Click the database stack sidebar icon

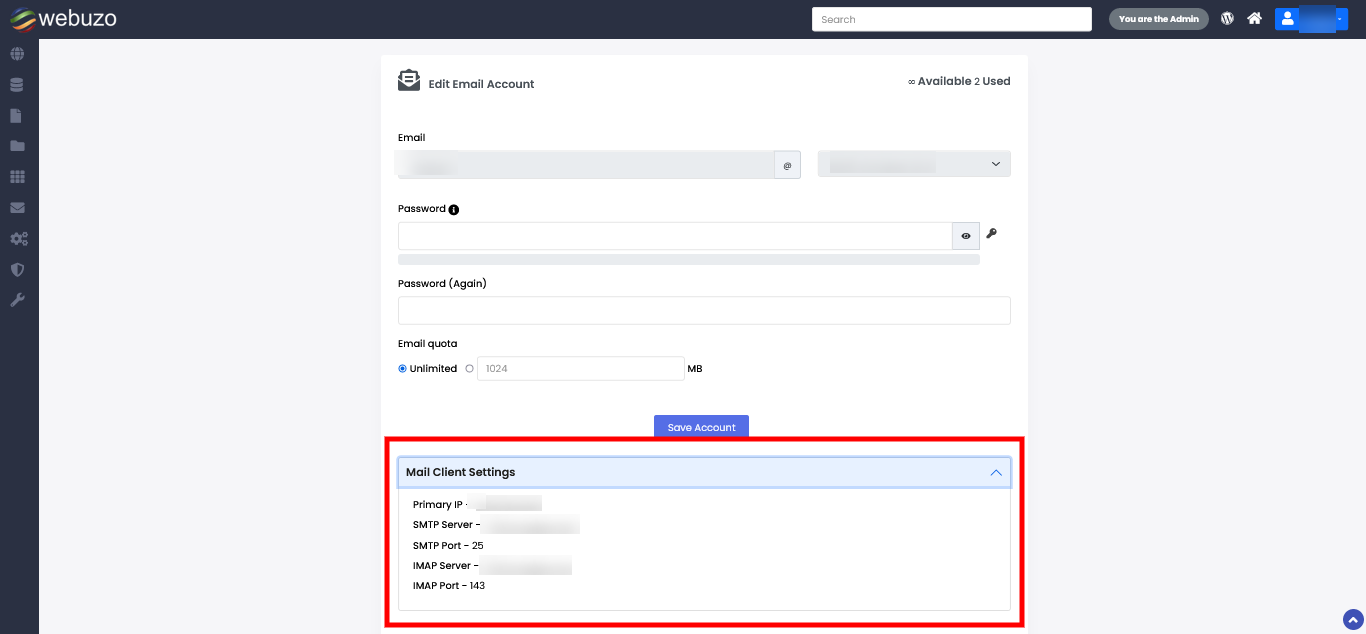[17, 85]
